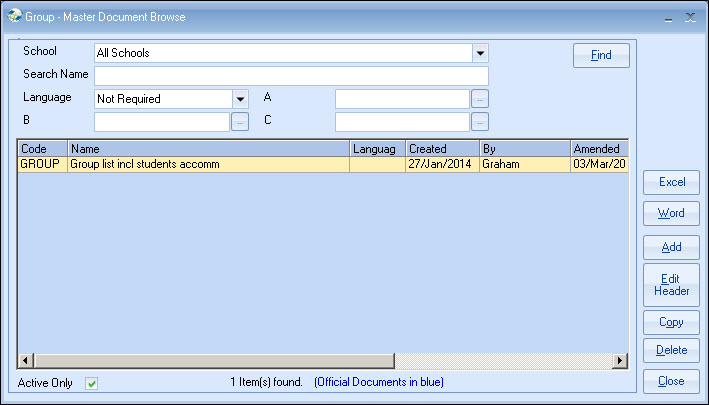The width and height of the screenshot is (709, 405).
Task: Click the Edit Header button
Action: pos(671,284)
